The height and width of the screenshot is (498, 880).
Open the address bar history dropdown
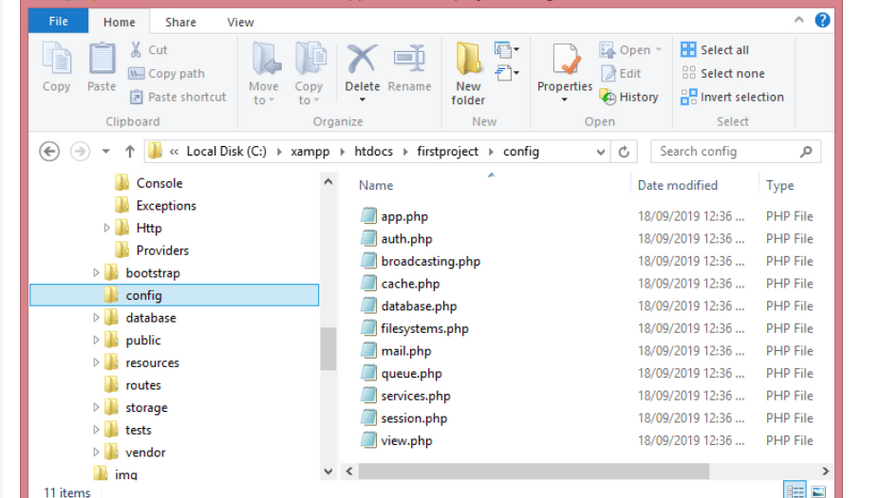coord(601,152)
